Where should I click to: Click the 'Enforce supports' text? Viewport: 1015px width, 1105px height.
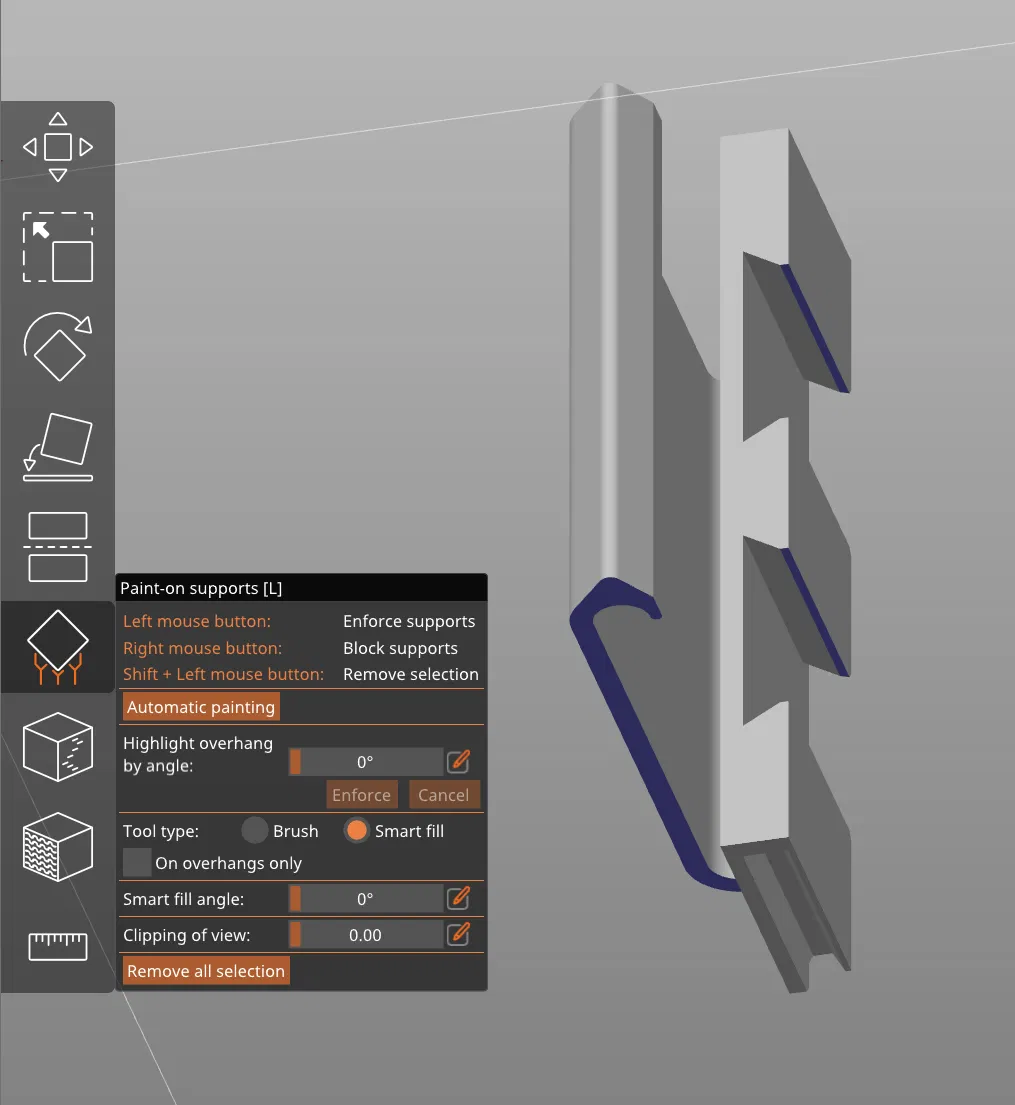[x=409, y=621]
